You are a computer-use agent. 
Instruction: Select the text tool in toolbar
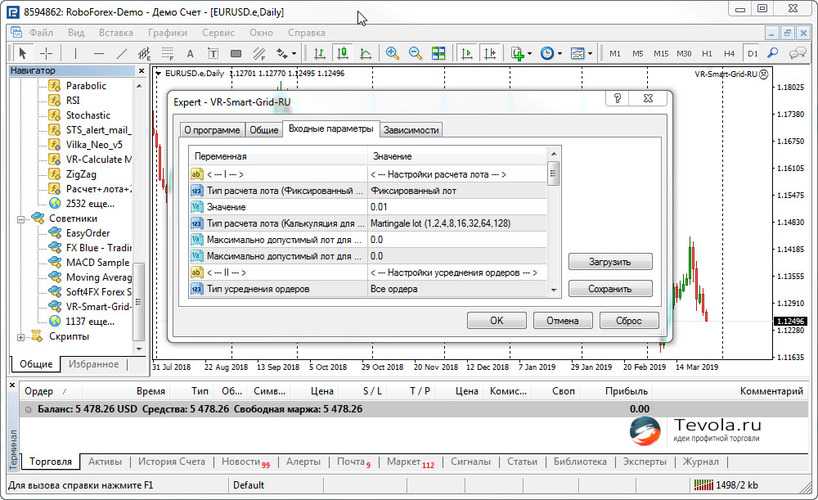[x=187, y=53]
